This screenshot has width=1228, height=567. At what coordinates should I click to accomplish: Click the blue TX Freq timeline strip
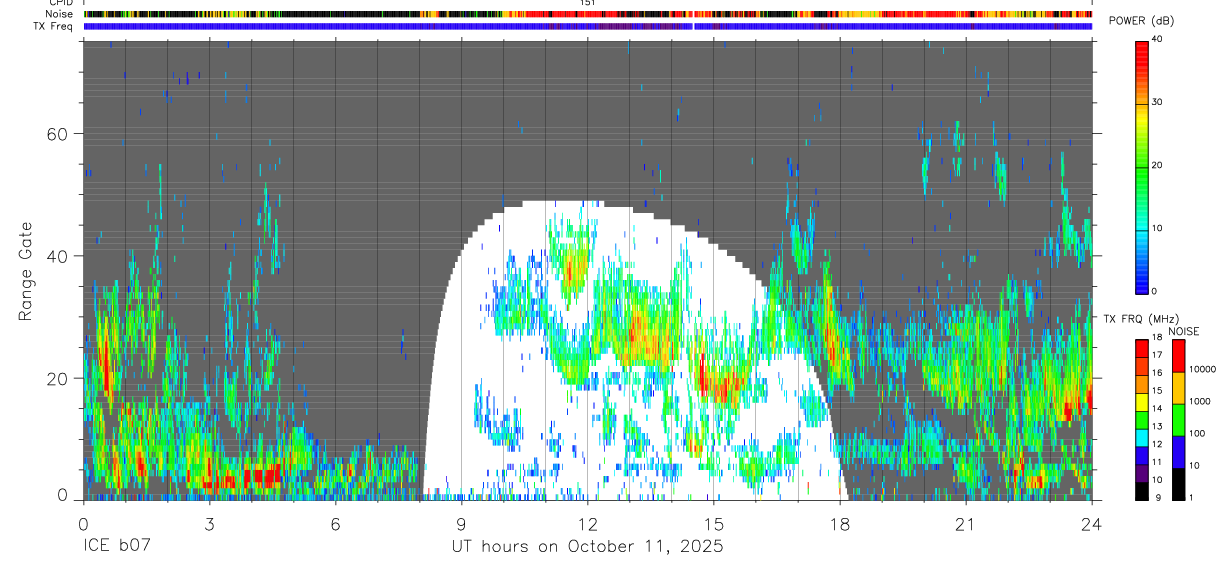[588, 26]
